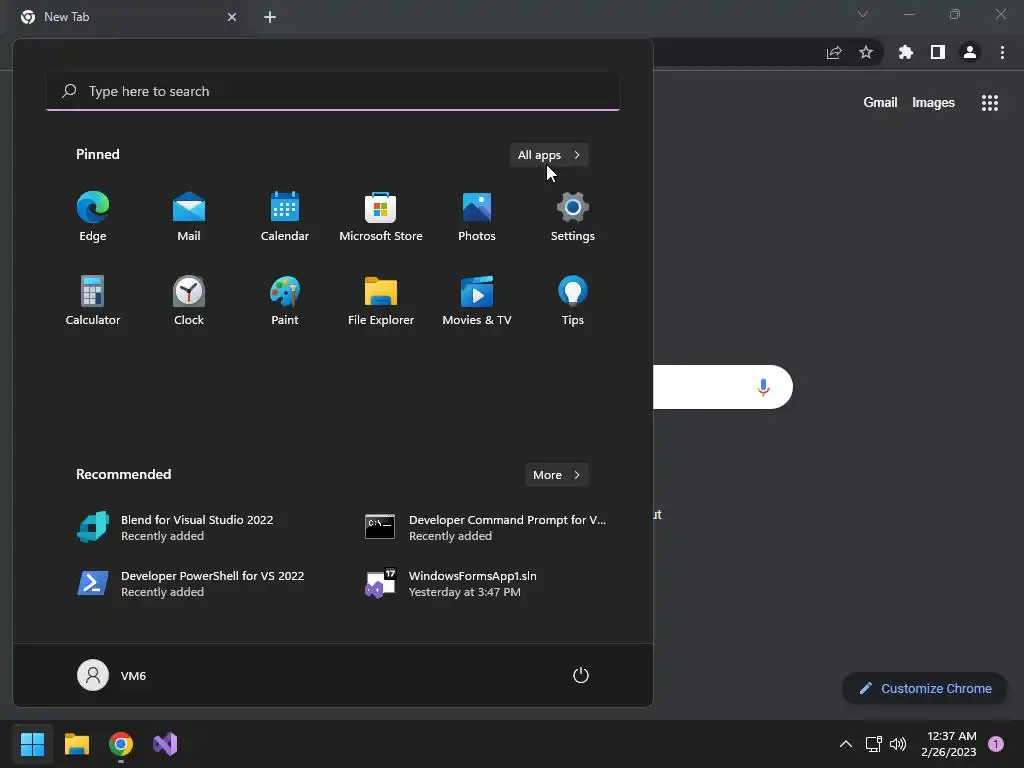Click the Type here to search field
The image size is (1024, 768).
tap(333, 91)
